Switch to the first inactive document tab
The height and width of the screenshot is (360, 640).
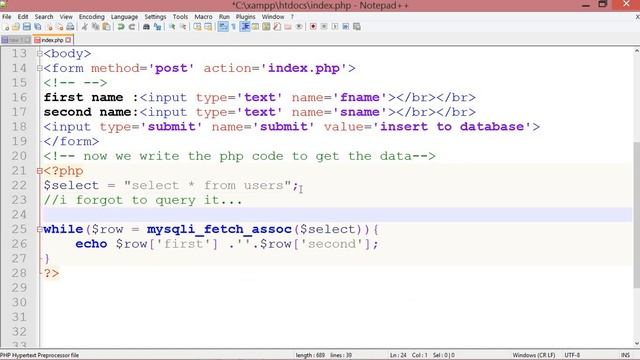tap(16, 40)
